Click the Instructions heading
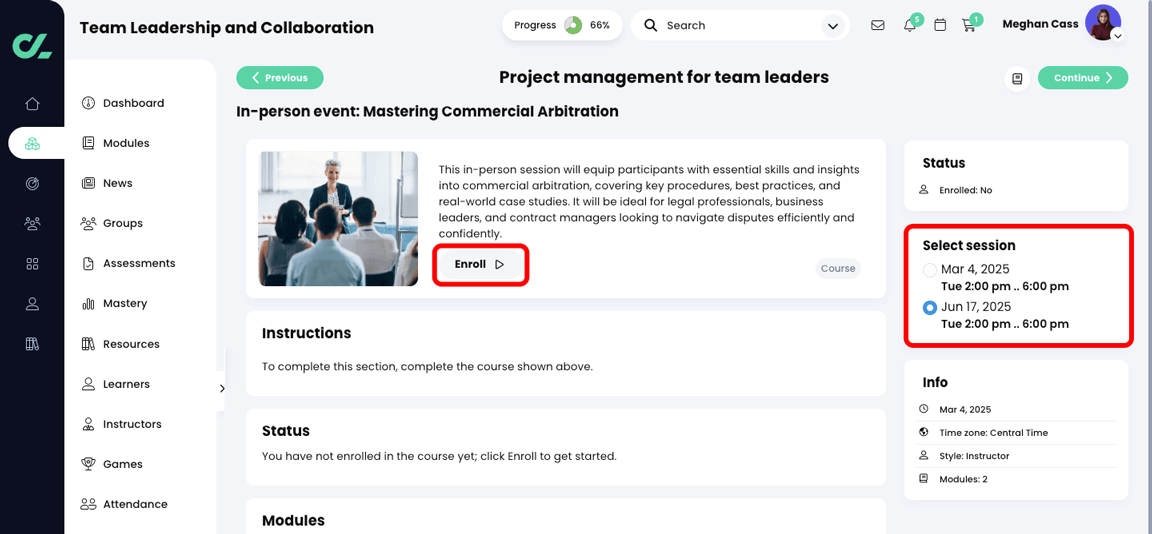 coord(306,333)
